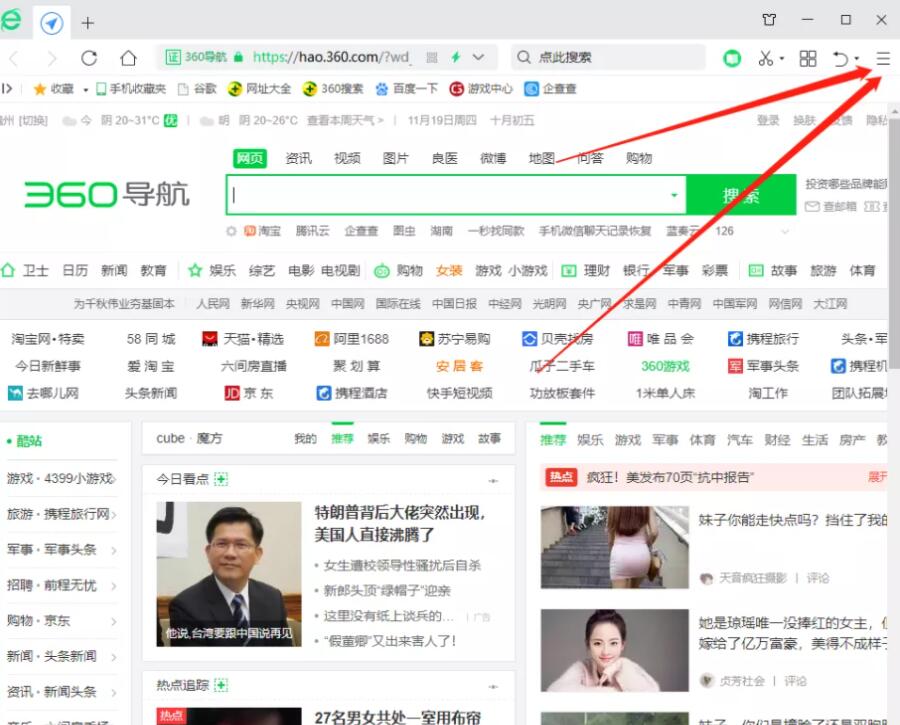Open the 收藏 favorites dropdown arrow
This screenshot has height=725, width=900.
click(86, 89)
